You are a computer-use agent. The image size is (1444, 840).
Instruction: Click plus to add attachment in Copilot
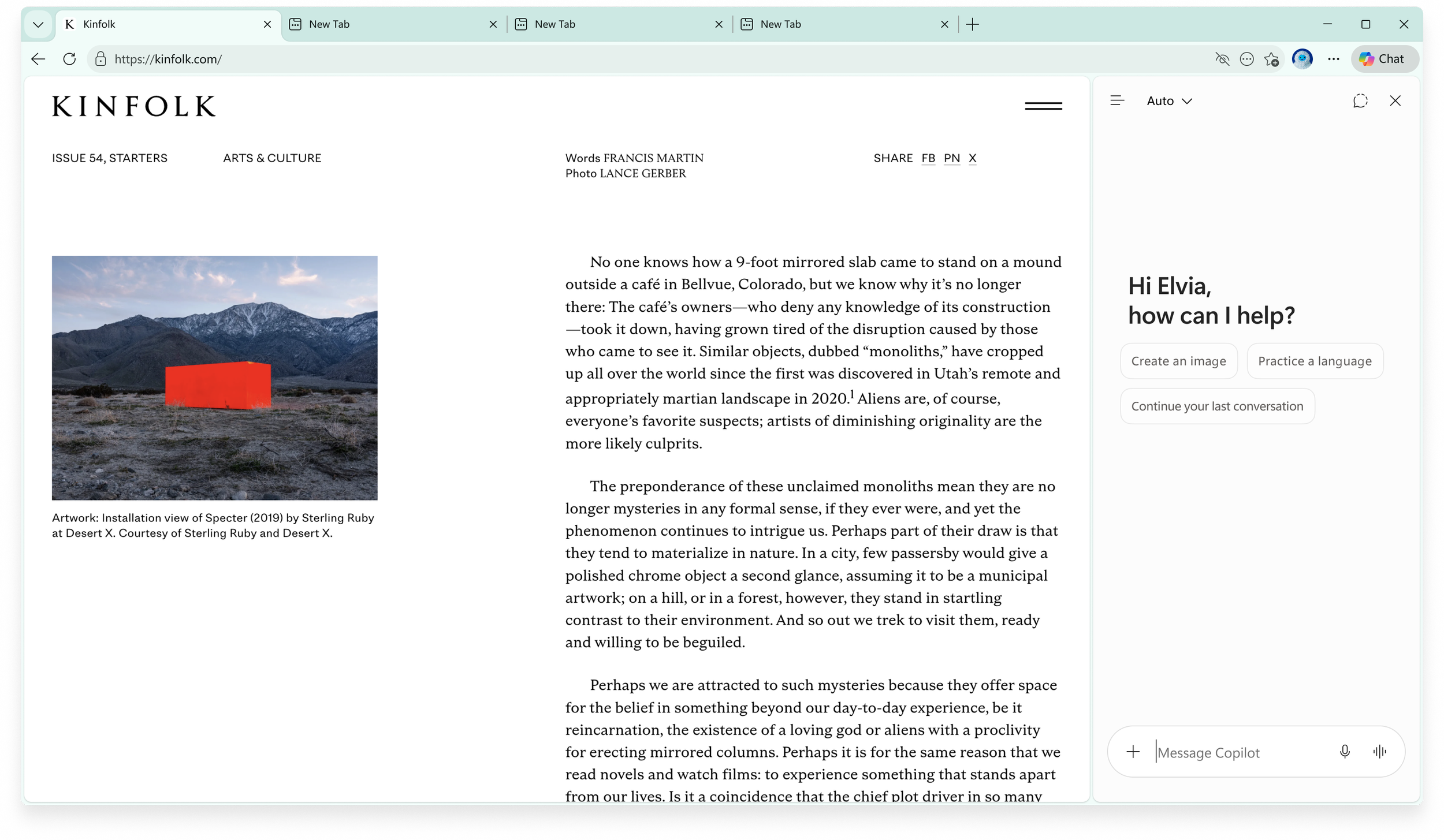point(1133,752)
